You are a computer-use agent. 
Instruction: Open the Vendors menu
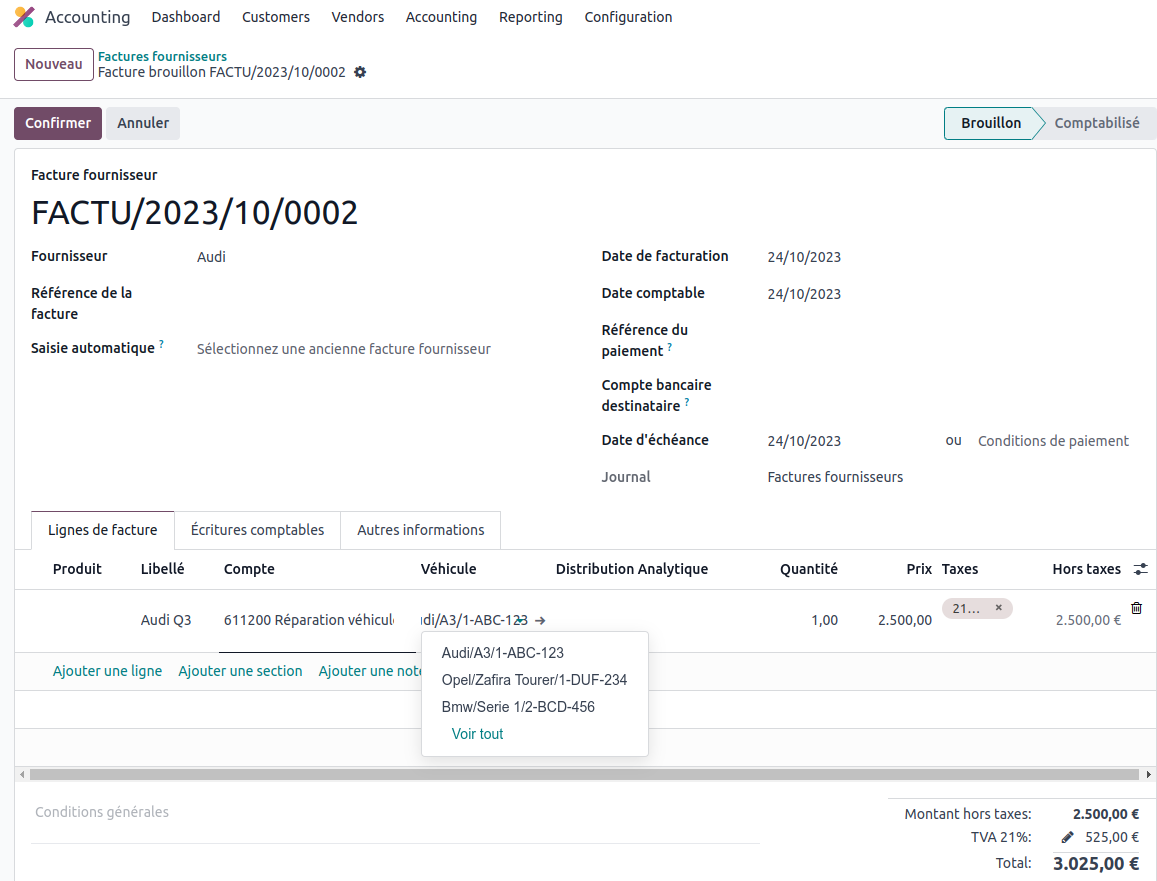(x=358, y=17)
